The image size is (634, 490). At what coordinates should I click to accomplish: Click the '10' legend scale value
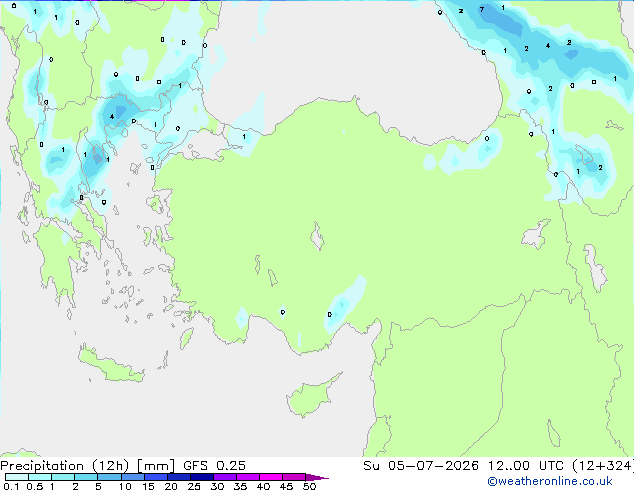pyautogui.click(x=125, y=486)
